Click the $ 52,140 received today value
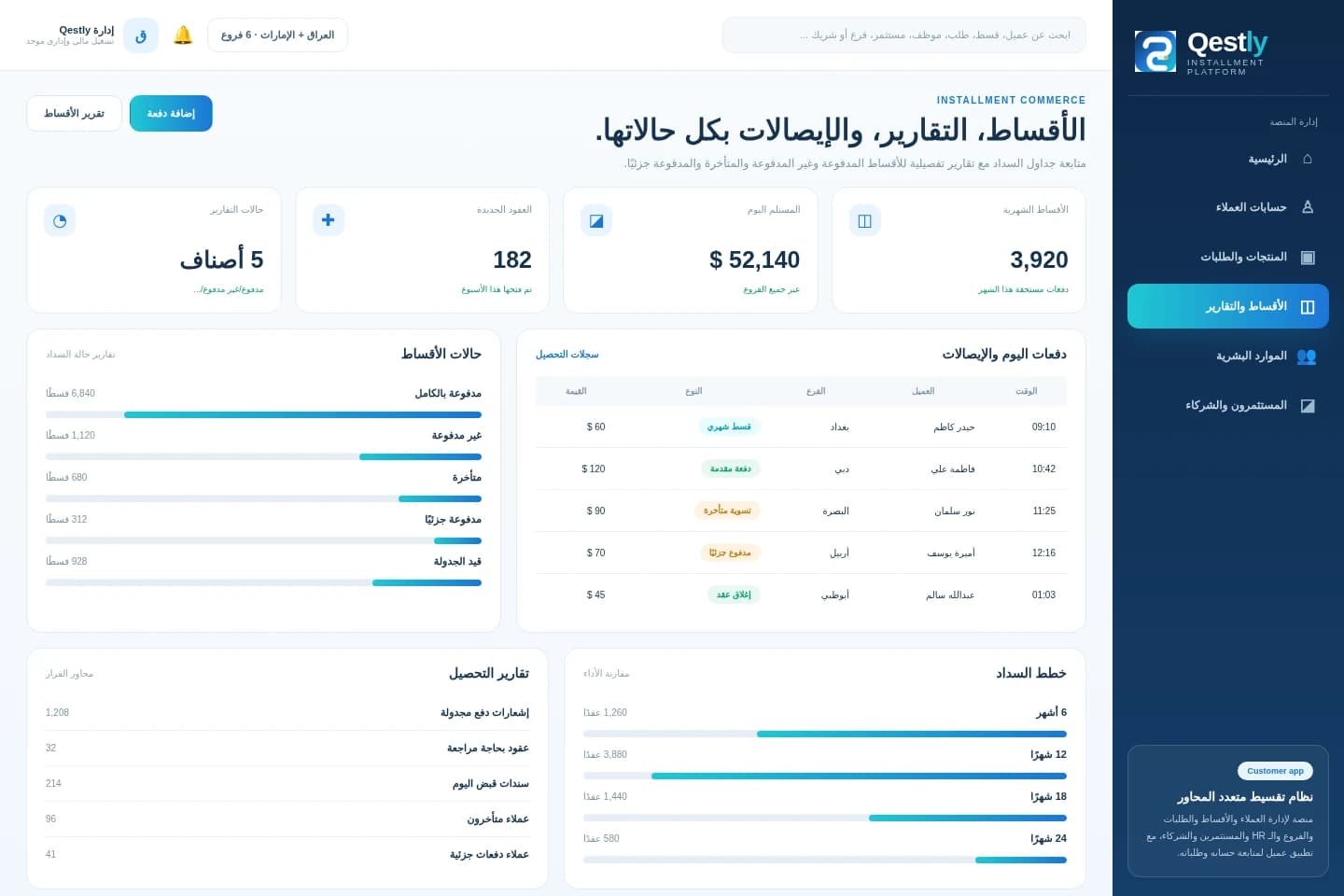1344x896 pixels. [754, 259]
